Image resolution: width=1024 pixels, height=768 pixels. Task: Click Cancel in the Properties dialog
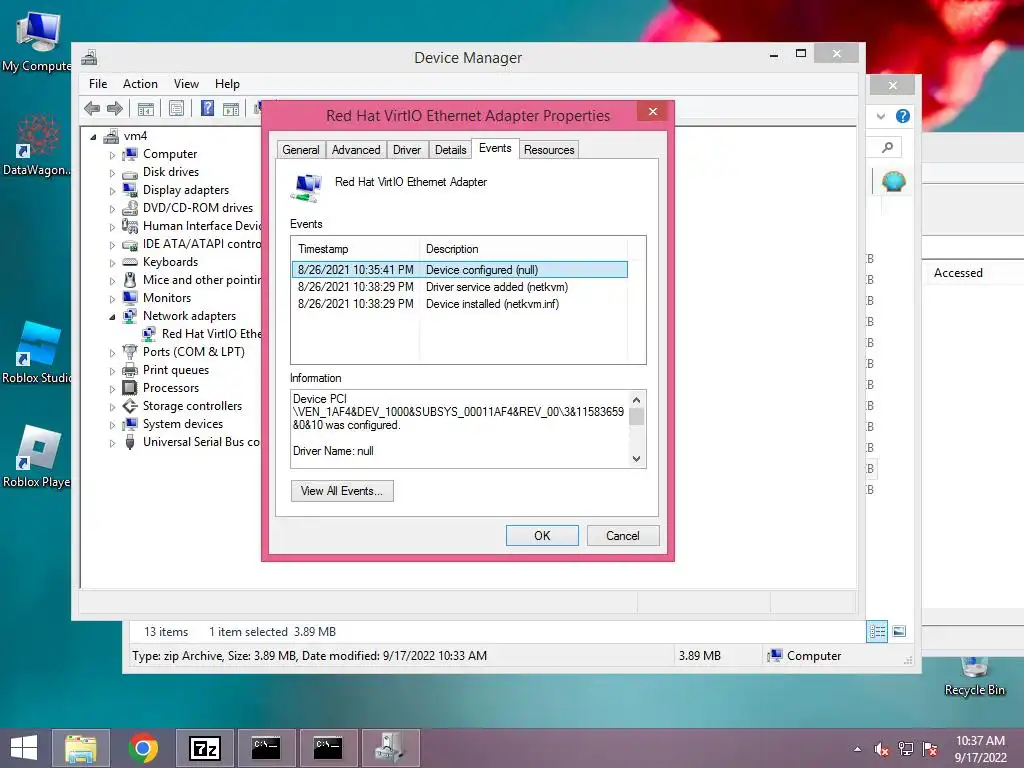click(623, 536)
